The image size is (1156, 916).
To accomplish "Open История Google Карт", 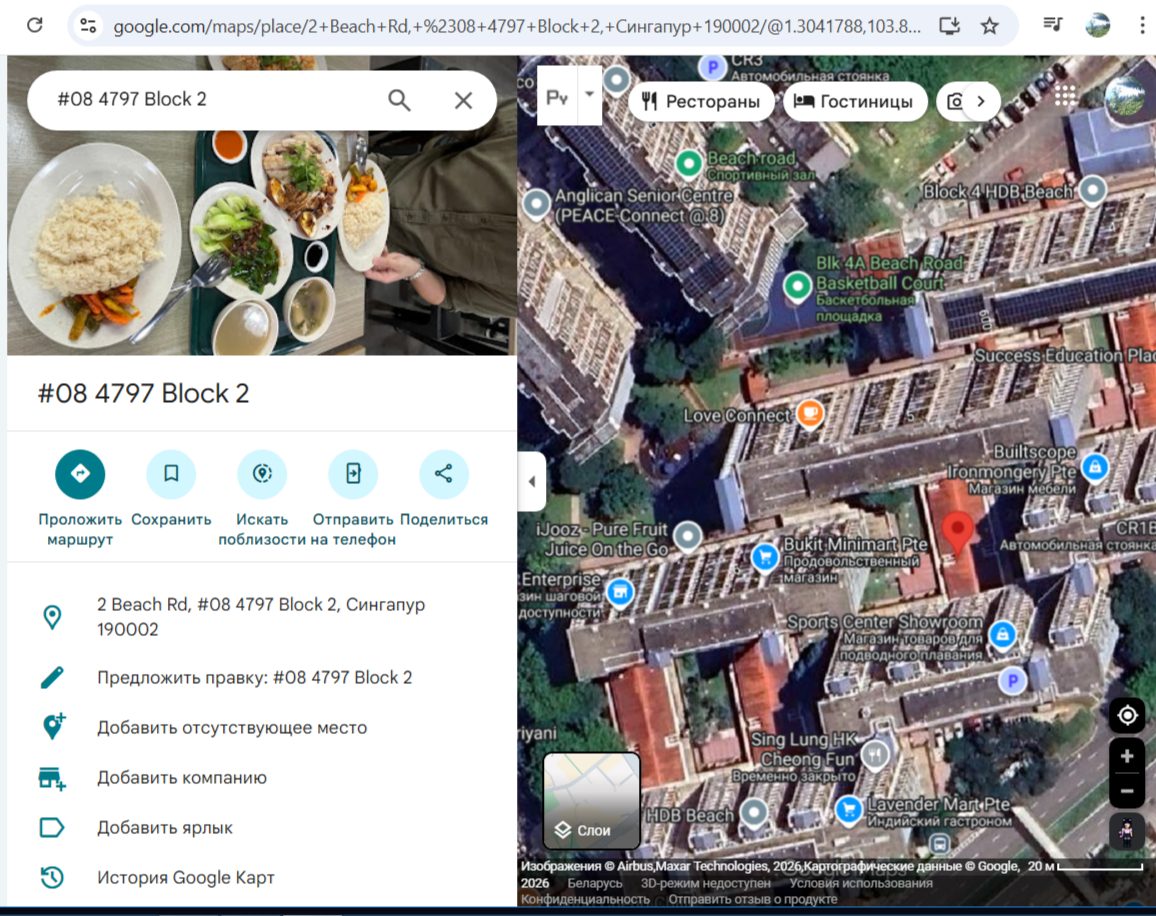I will (x=185, y=878).
